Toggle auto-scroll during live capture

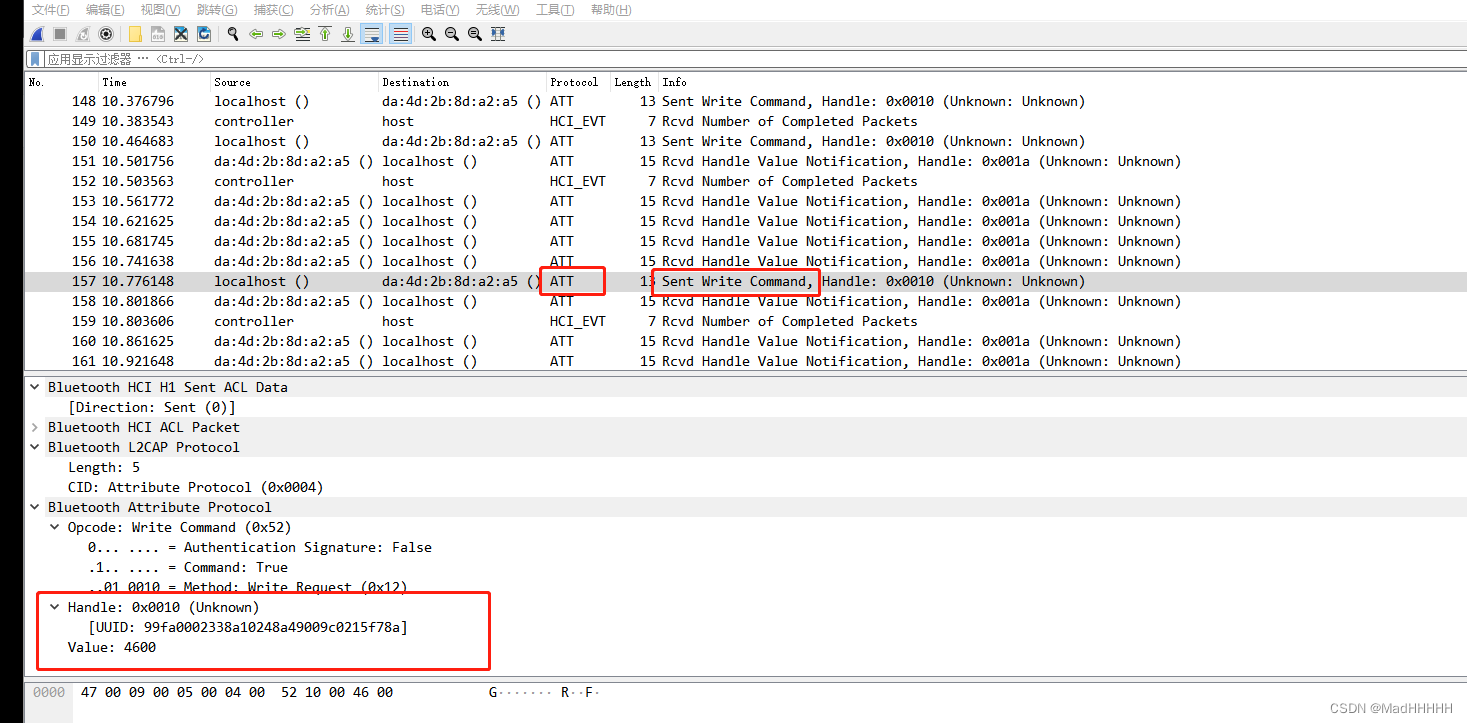371,33
